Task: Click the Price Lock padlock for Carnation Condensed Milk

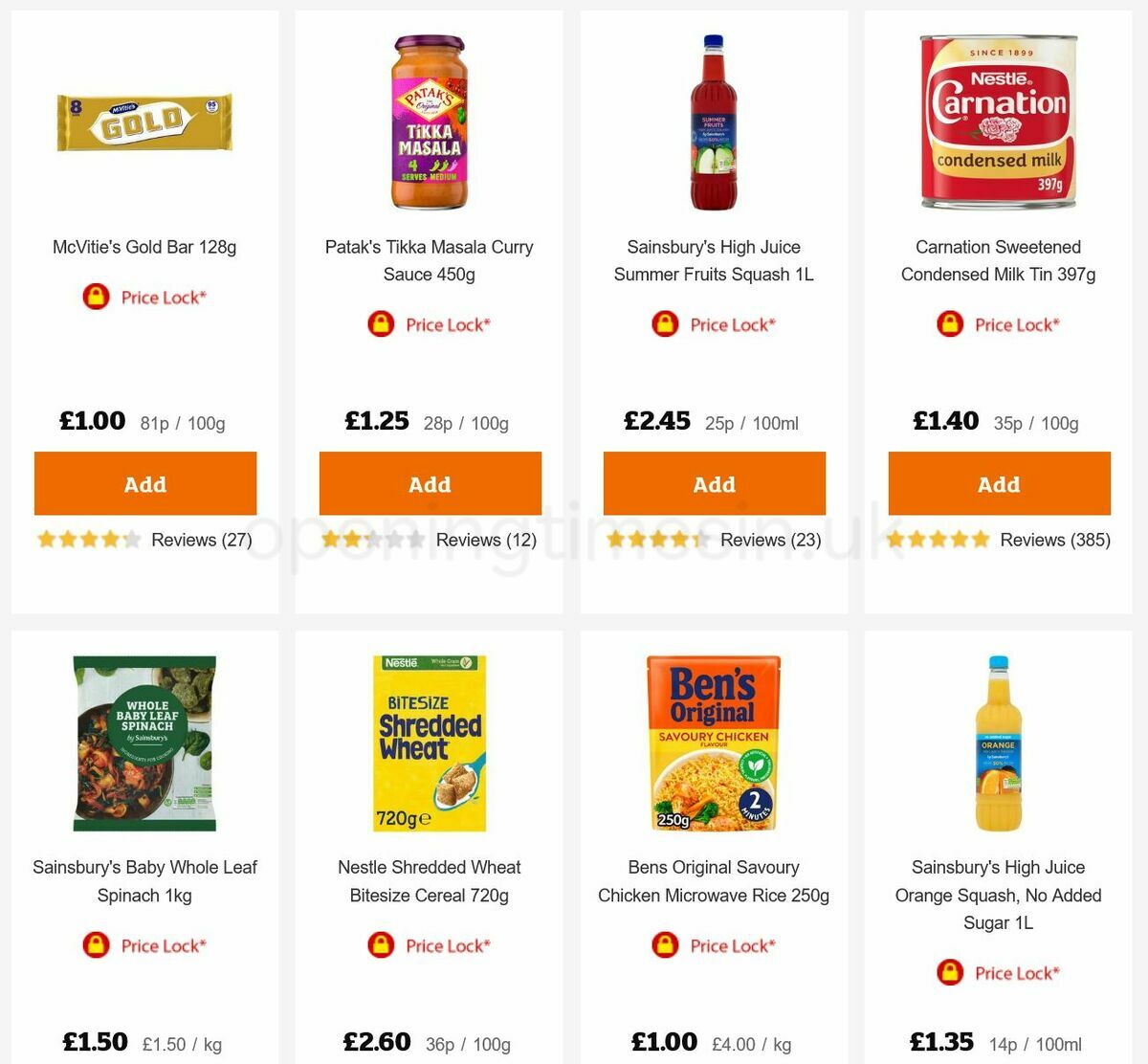Action: click(948, 324)
